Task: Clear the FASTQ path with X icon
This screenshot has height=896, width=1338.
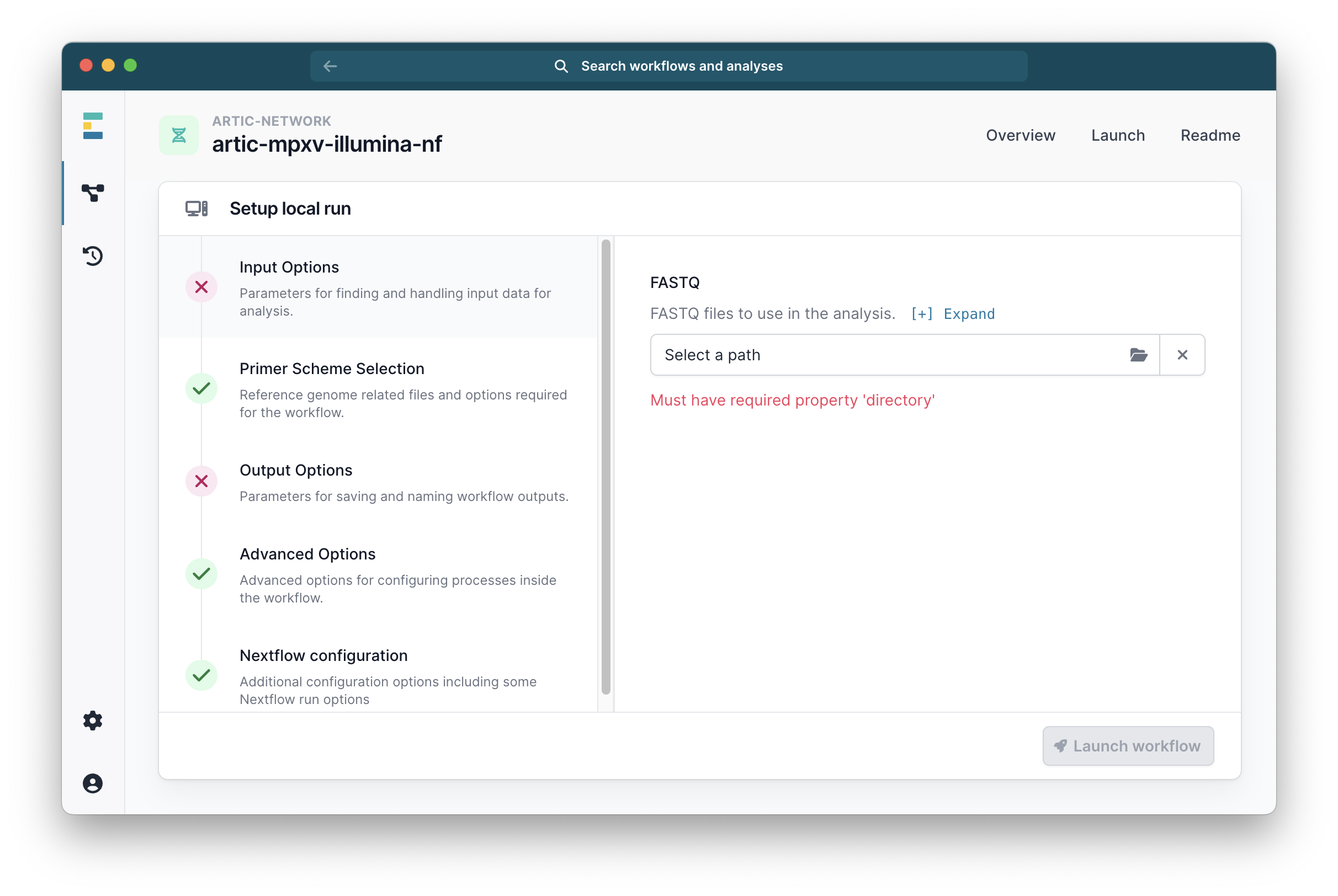Action: coord(1182,355)
